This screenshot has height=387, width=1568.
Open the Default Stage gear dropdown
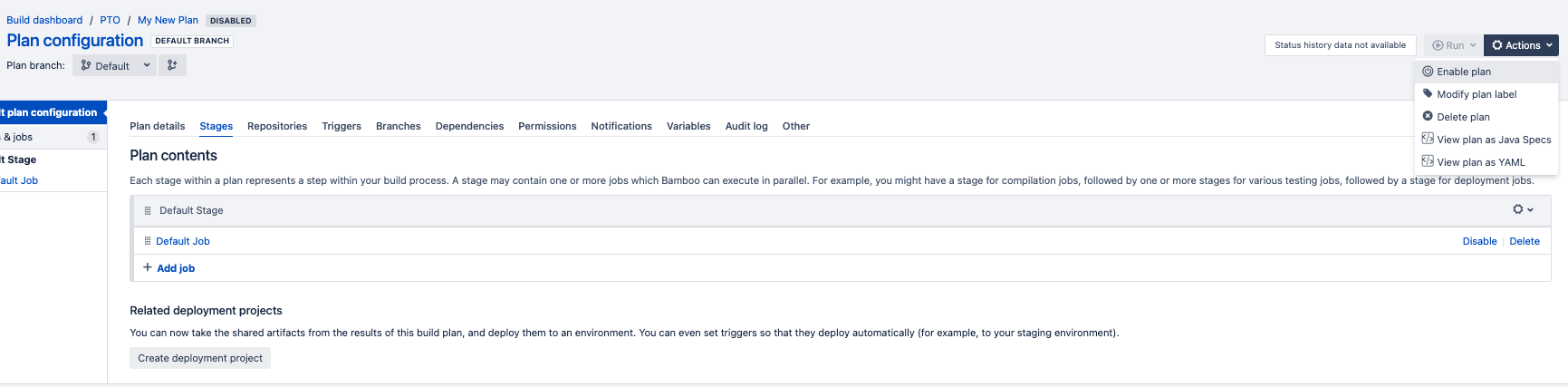(1523, 209)
